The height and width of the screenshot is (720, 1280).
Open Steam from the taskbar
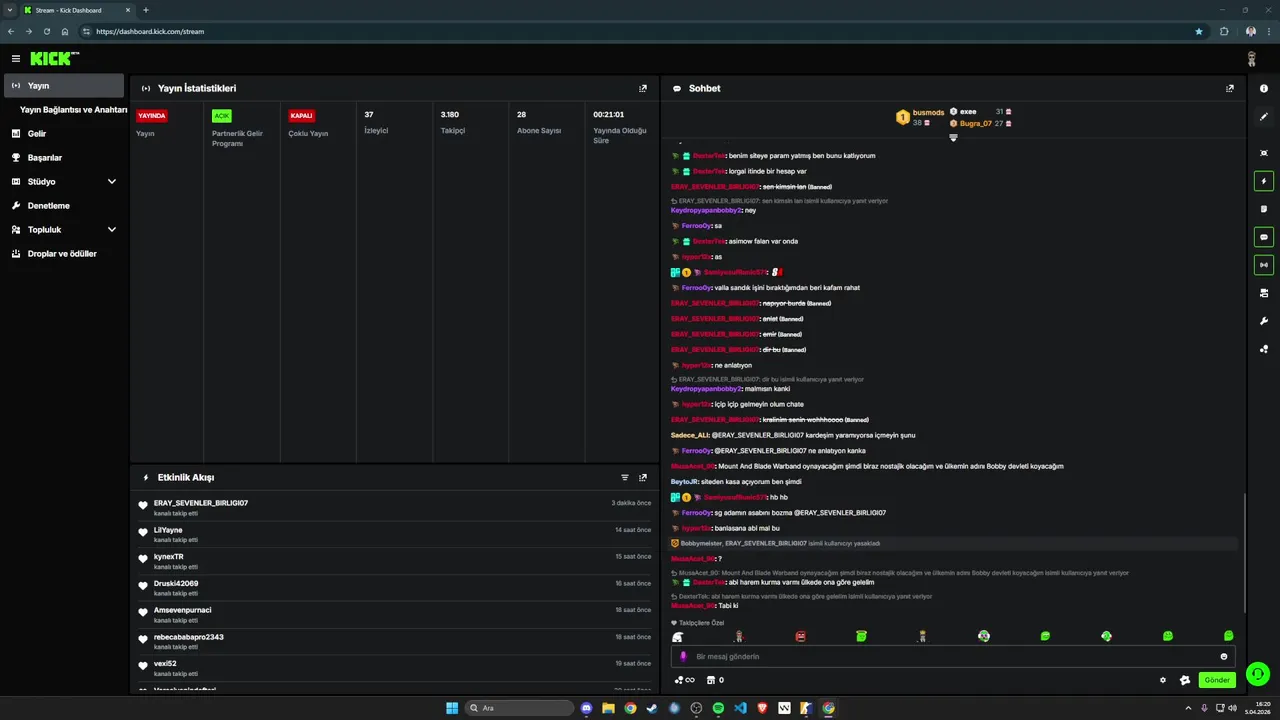click(652, 708)
